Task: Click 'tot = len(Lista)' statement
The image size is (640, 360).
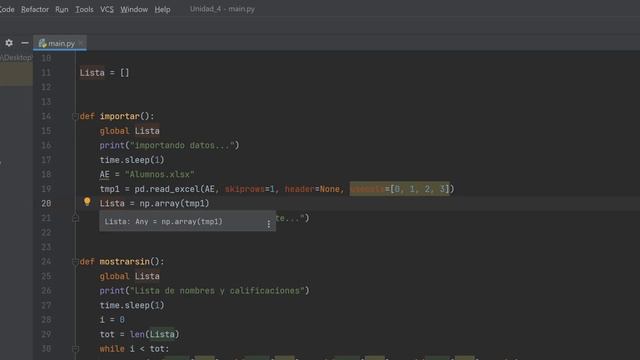Action: pos(139,334)
